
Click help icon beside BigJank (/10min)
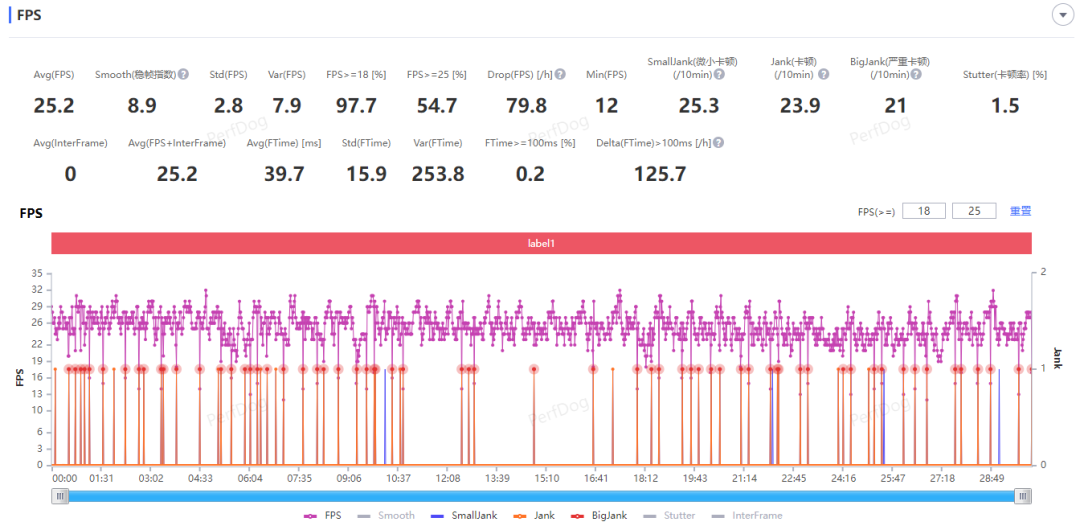[916, 74]
